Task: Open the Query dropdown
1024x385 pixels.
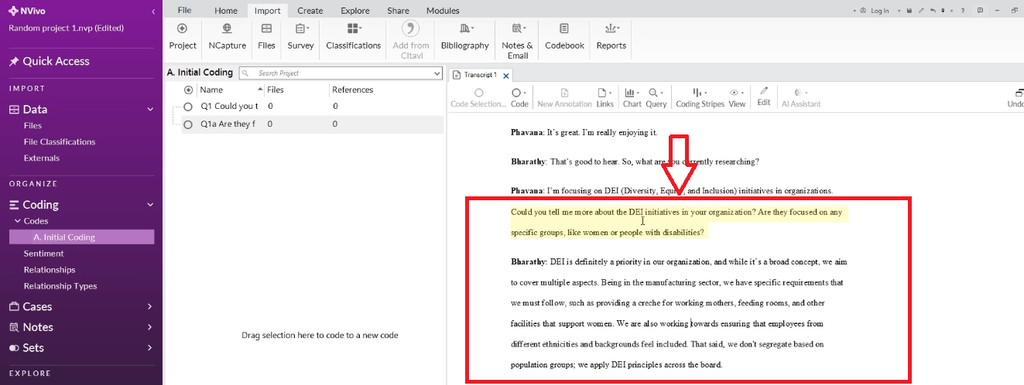Action: click(x=656, y=98)
